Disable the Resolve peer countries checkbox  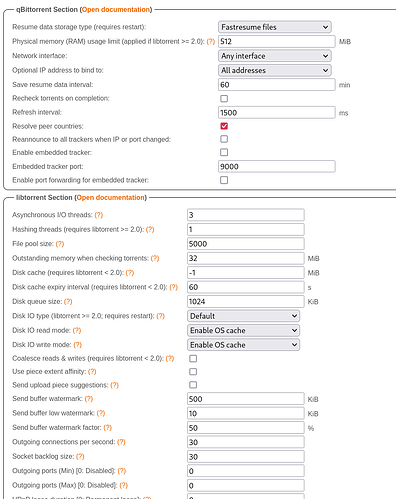(x=224, y=126)
